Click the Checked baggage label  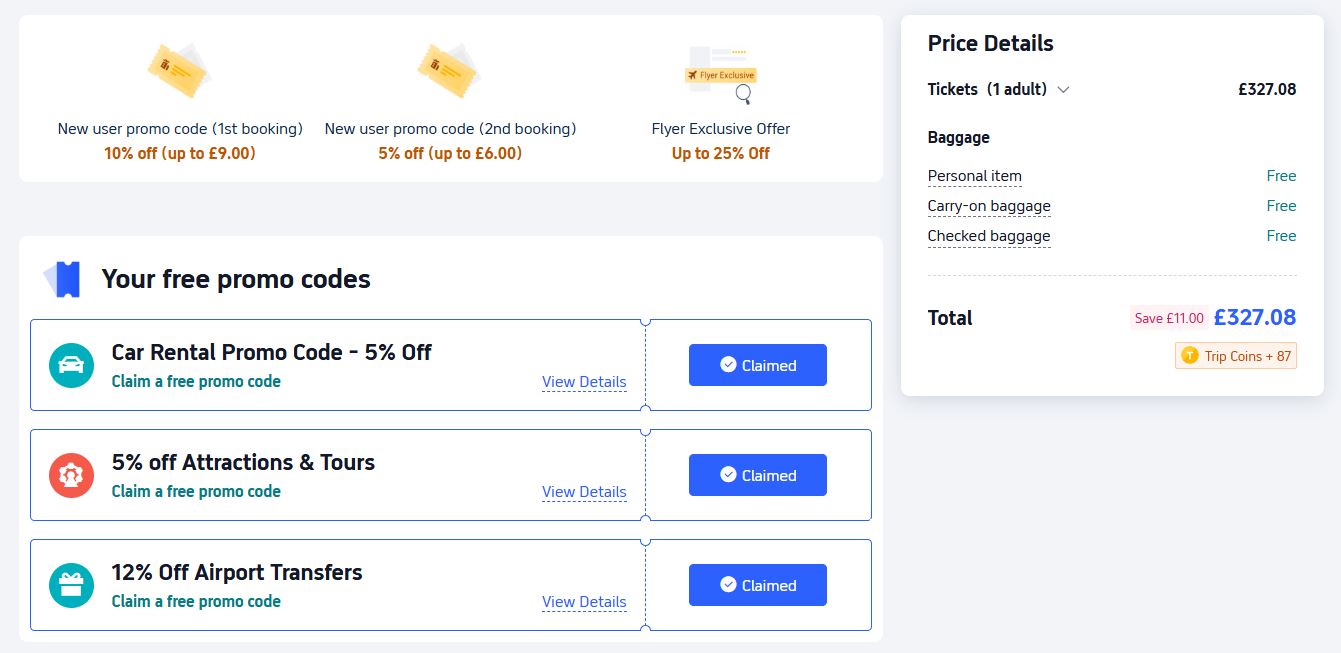point(988,236)
